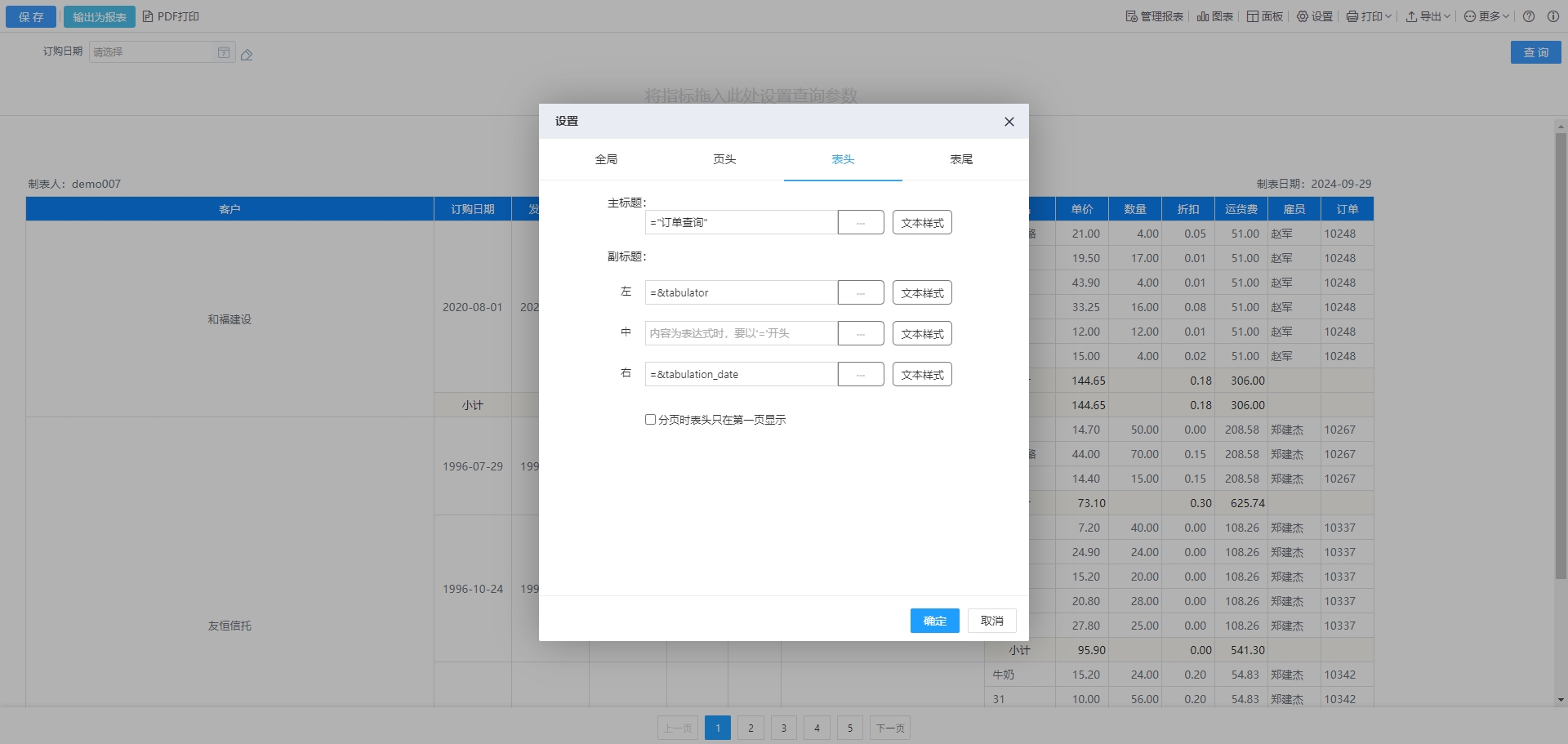1568x744 pixels.
Task: Expand the 导出 dropdown menu
Action: tap(1428, 16)
